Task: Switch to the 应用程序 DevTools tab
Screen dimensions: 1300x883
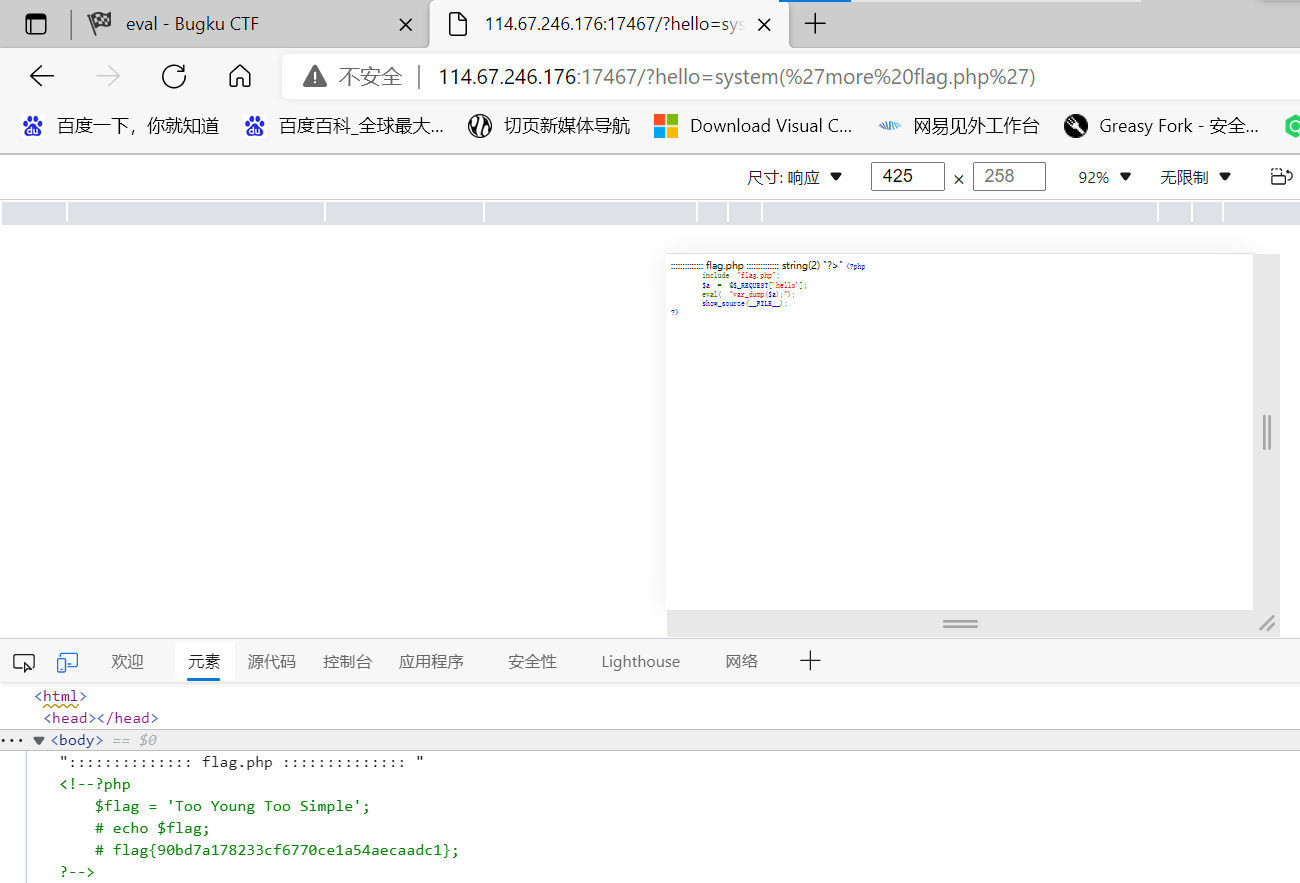Action: click(x=431, y=662)
